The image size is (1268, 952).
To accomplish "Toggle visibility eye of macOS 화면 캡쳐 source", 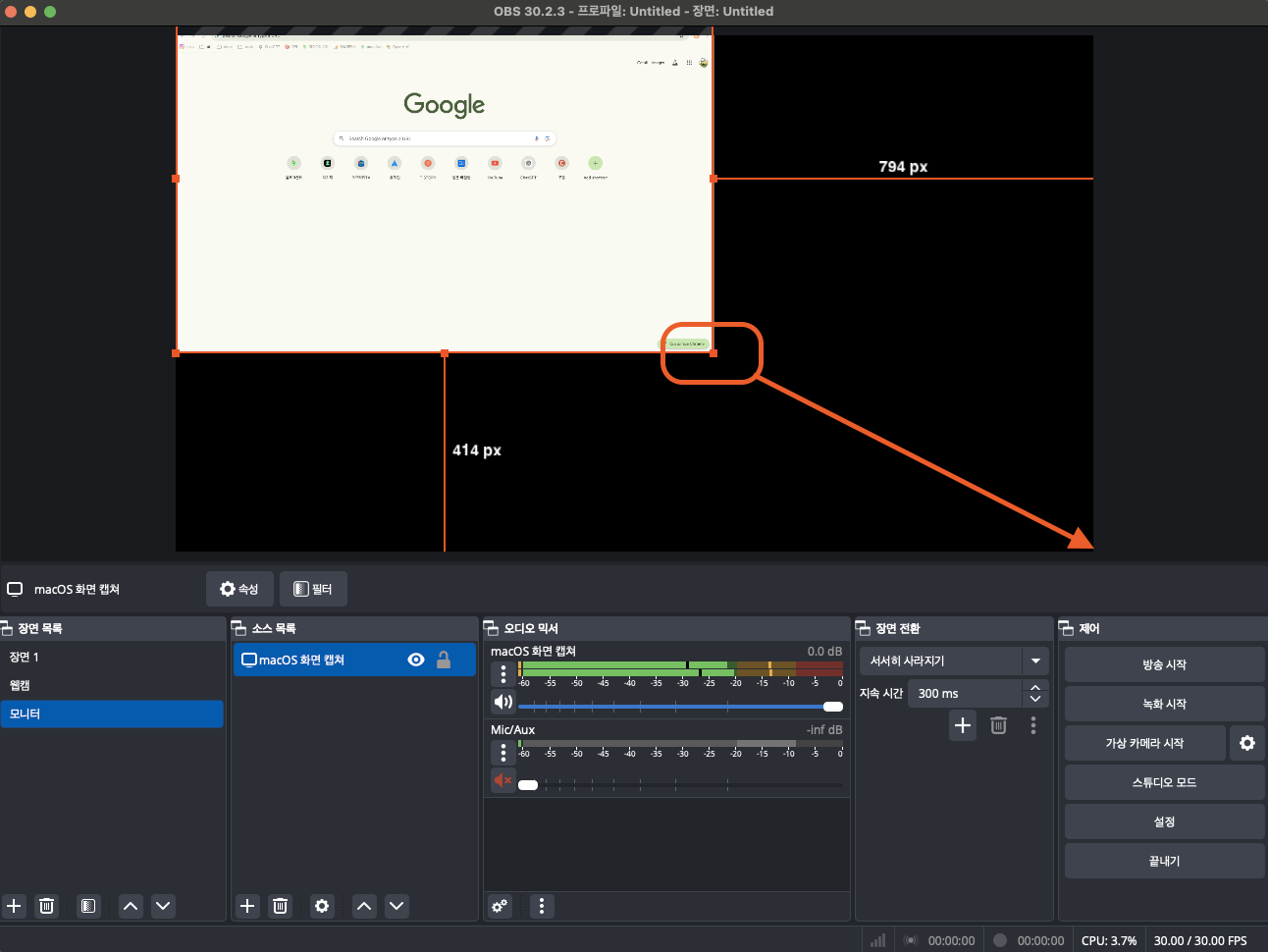I will pos(416,660).
